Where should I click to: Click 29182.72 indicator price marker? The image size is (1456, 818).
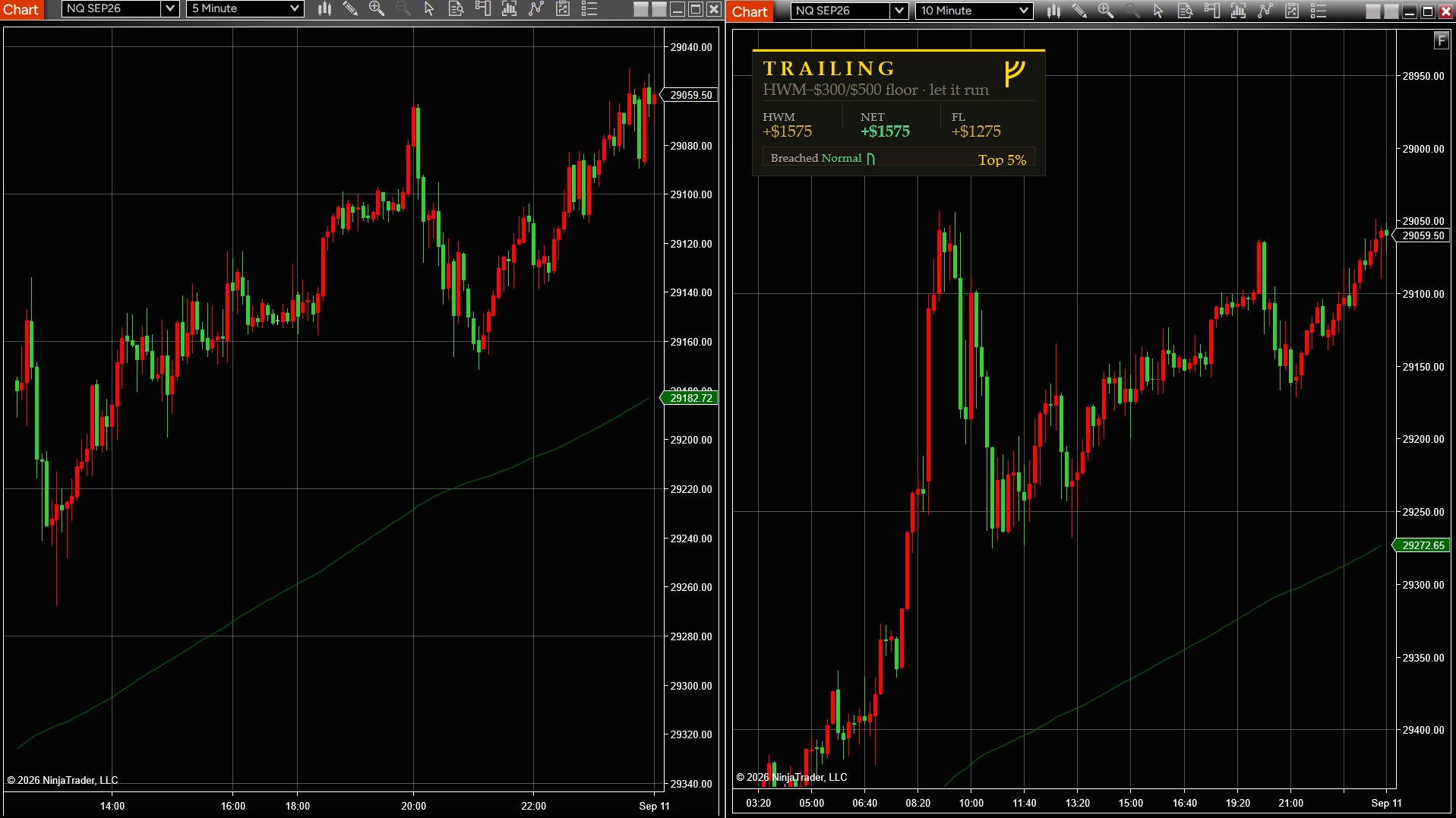[x=690, y=398]
